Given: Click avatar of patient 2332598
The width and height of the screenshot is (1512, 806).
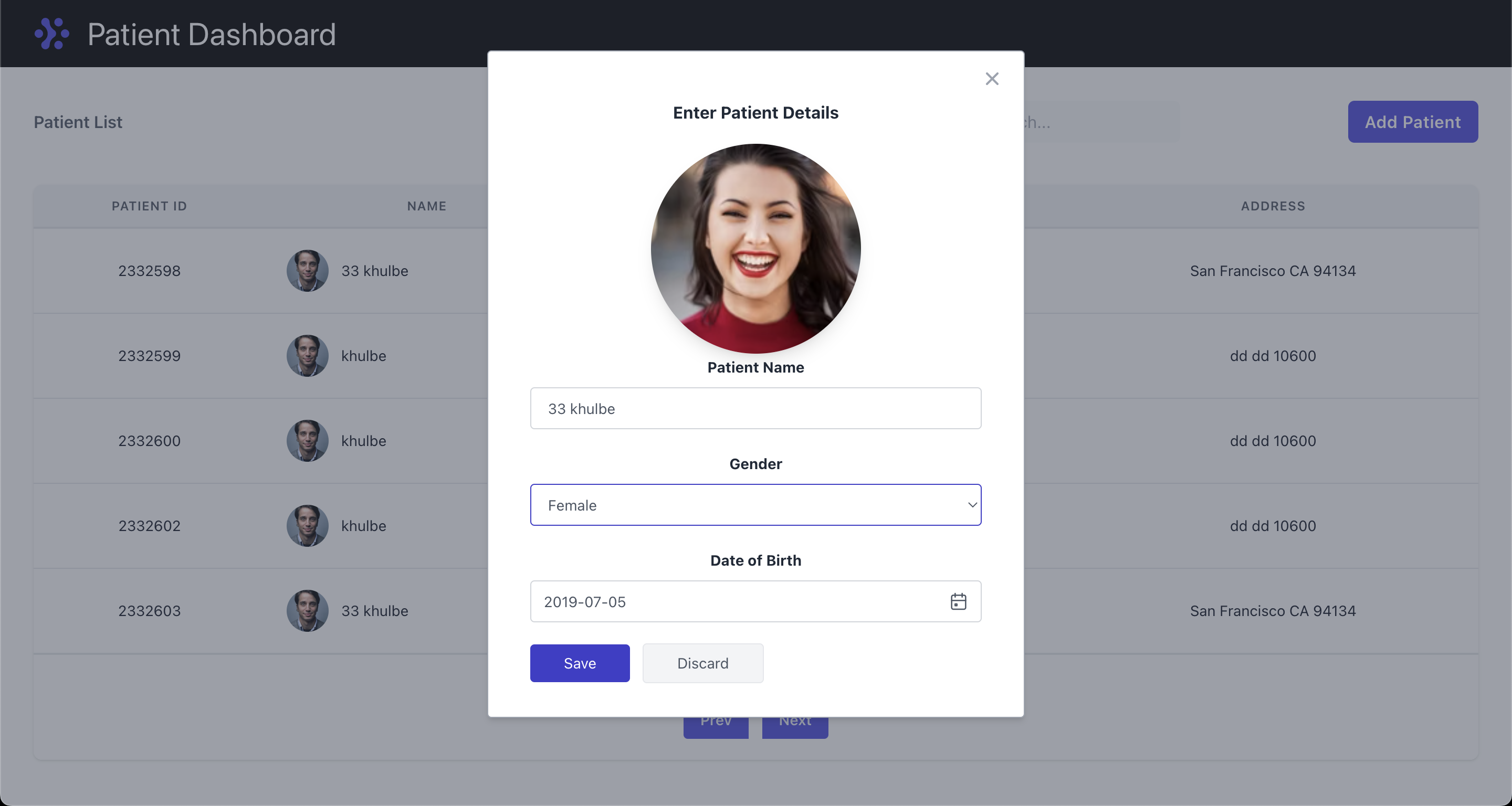Looking at the screenshot, I should tap(307, 271).
